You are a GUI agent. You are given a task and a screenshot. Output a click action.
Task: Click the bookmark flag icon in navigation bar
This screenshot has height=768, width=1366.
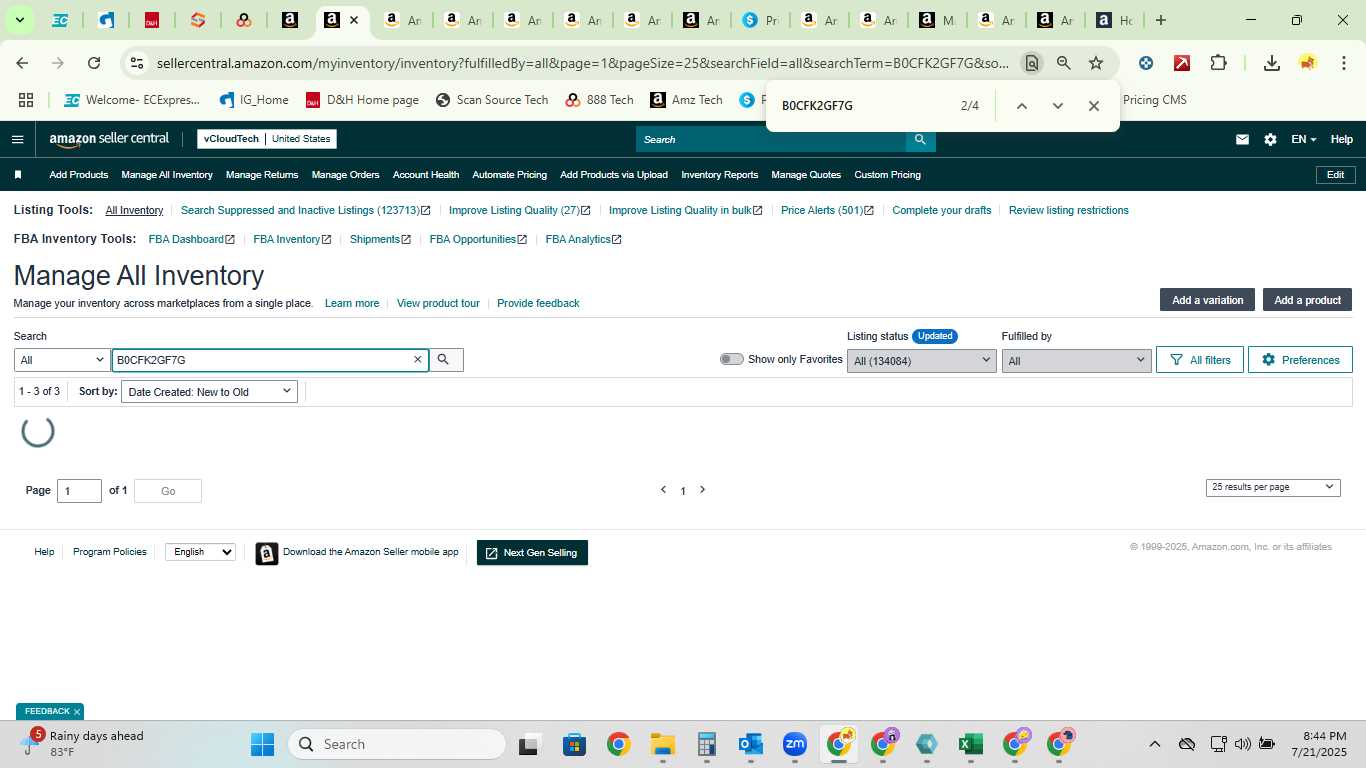coord(18,175)
